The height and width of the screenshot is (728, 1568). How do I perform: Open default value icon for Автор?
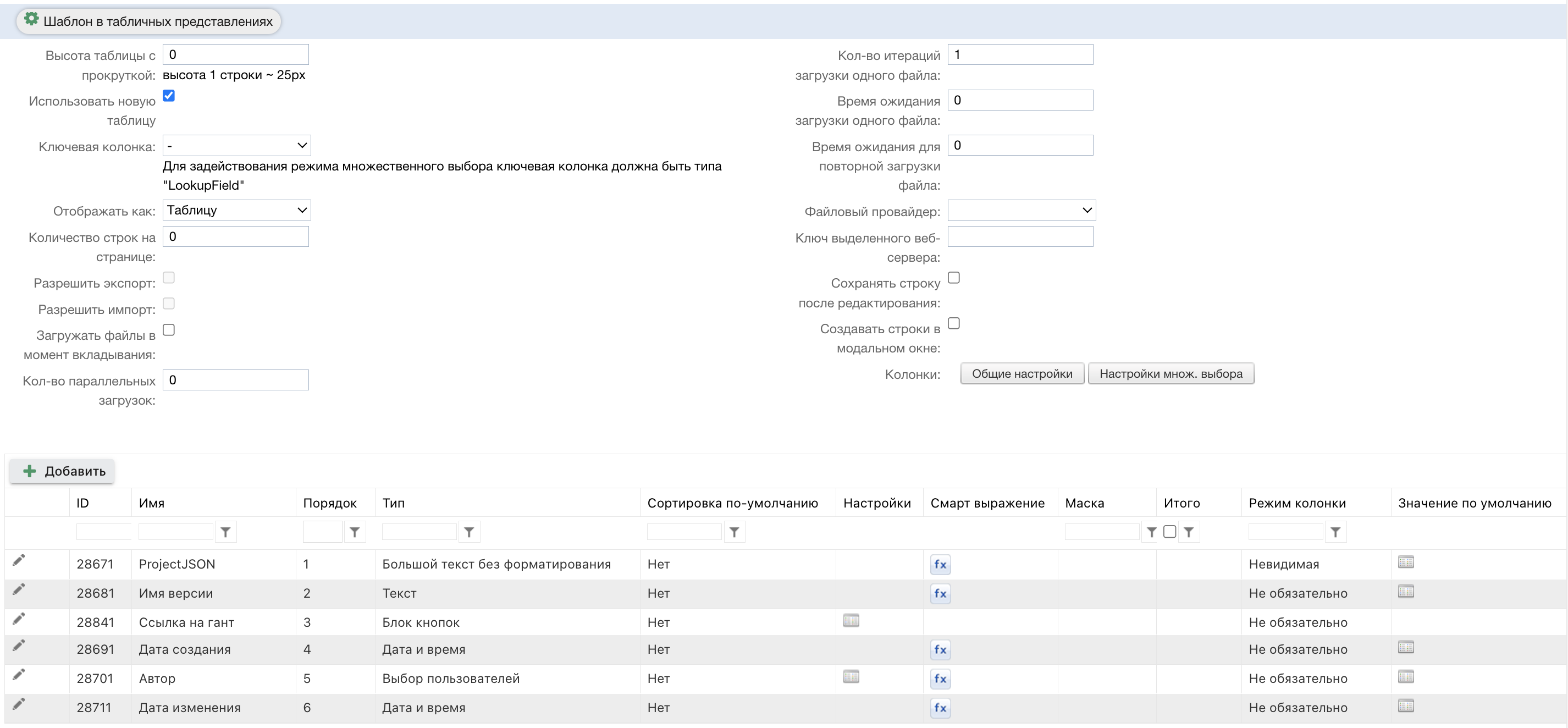1406,677
